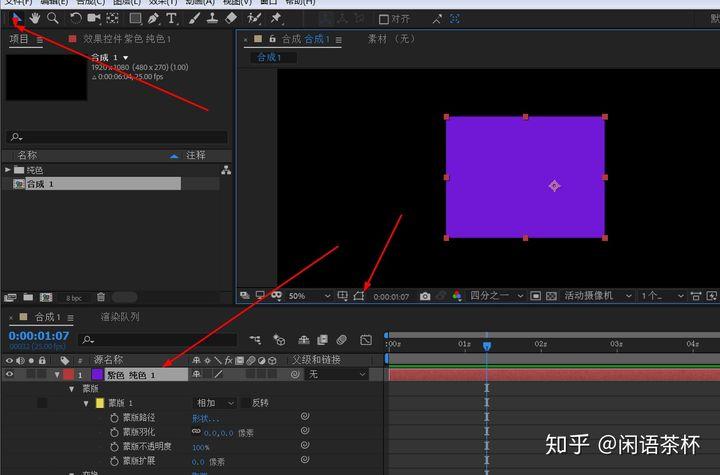Enable the 对齐 snapping checkbox
Image resolution: width=720 pixels, height=475 pixels.
click(x=383, y=19)
